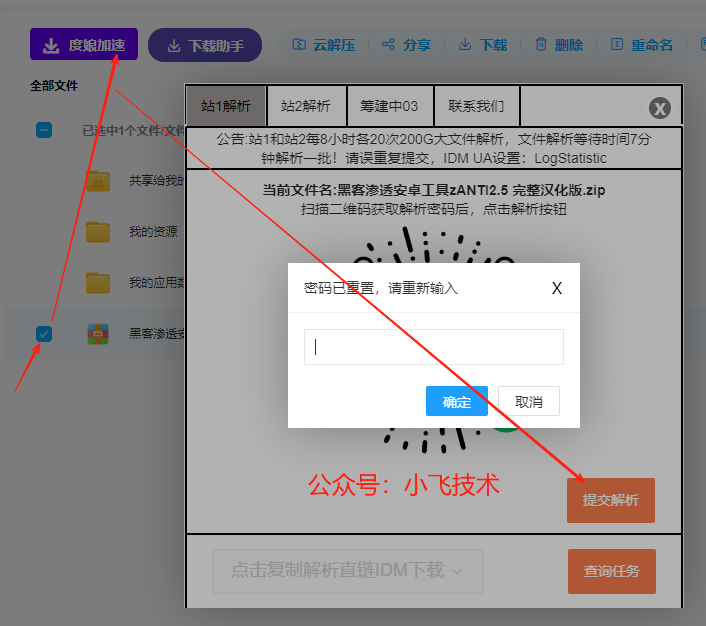Open the 联系我们 contact tab
This screenshot has height=626, width=706.
pyautogui.click(x=476, y=106)
